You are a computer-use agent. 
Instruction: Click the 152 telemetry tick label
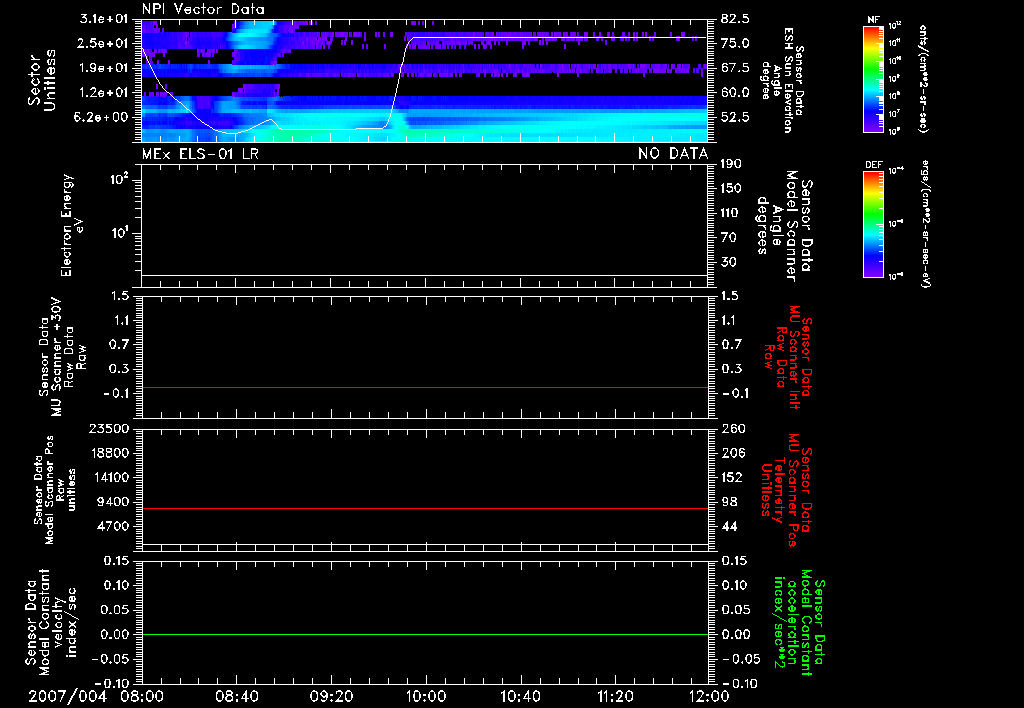click(x=731, y=477)
